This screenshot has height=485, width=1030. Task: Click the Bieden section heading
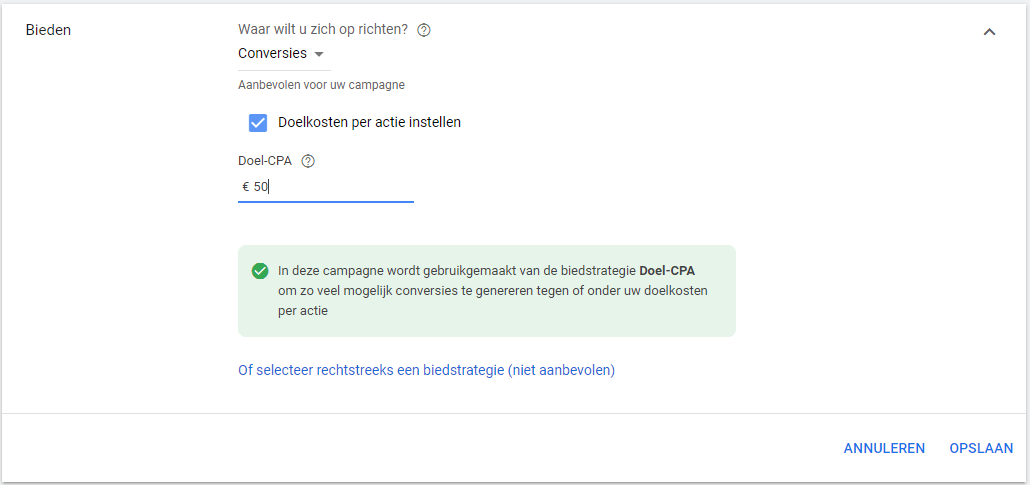[x=48, y=30]
